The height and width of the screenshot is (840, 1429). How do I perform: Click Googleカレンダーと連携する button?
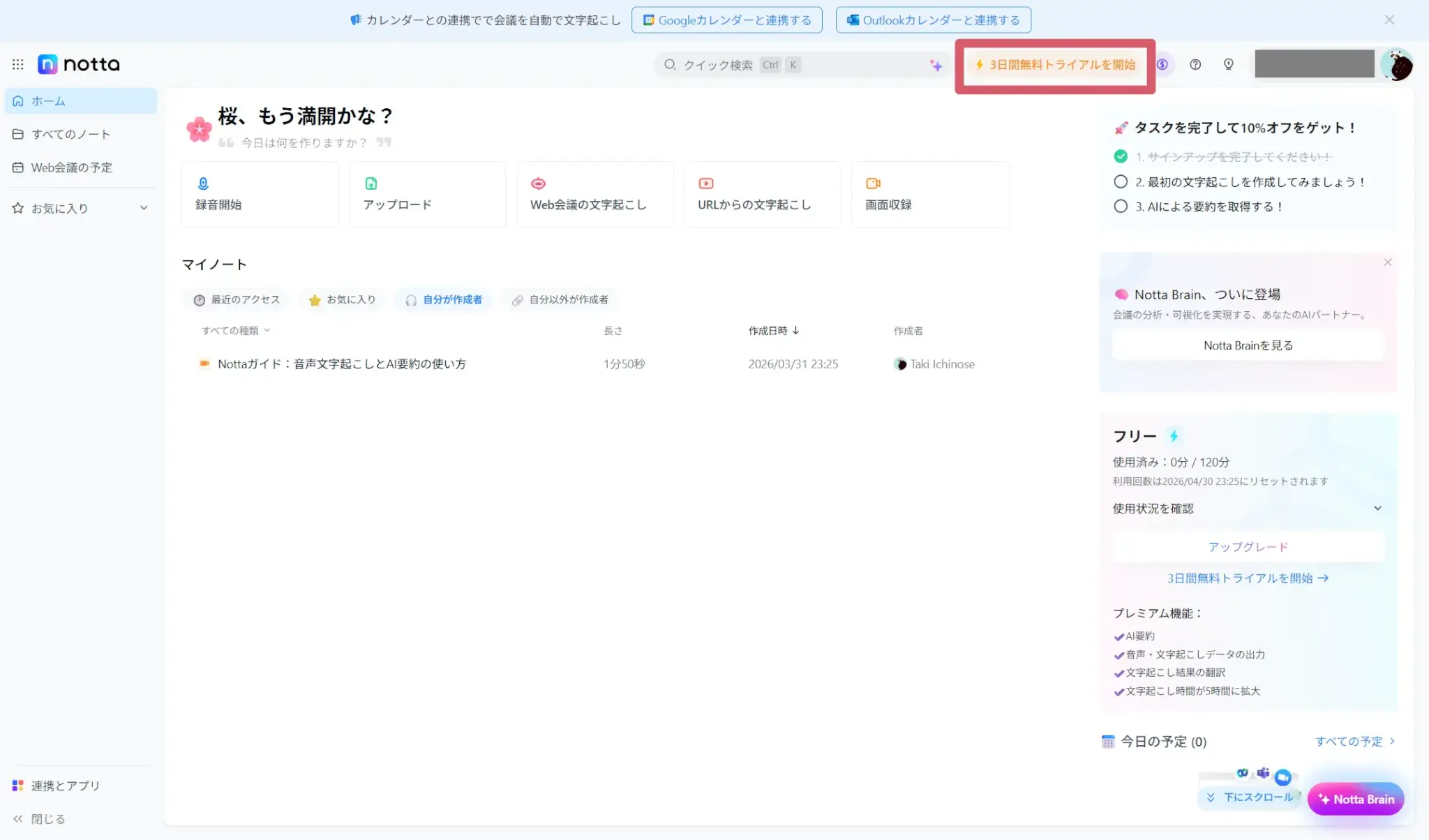727,20
